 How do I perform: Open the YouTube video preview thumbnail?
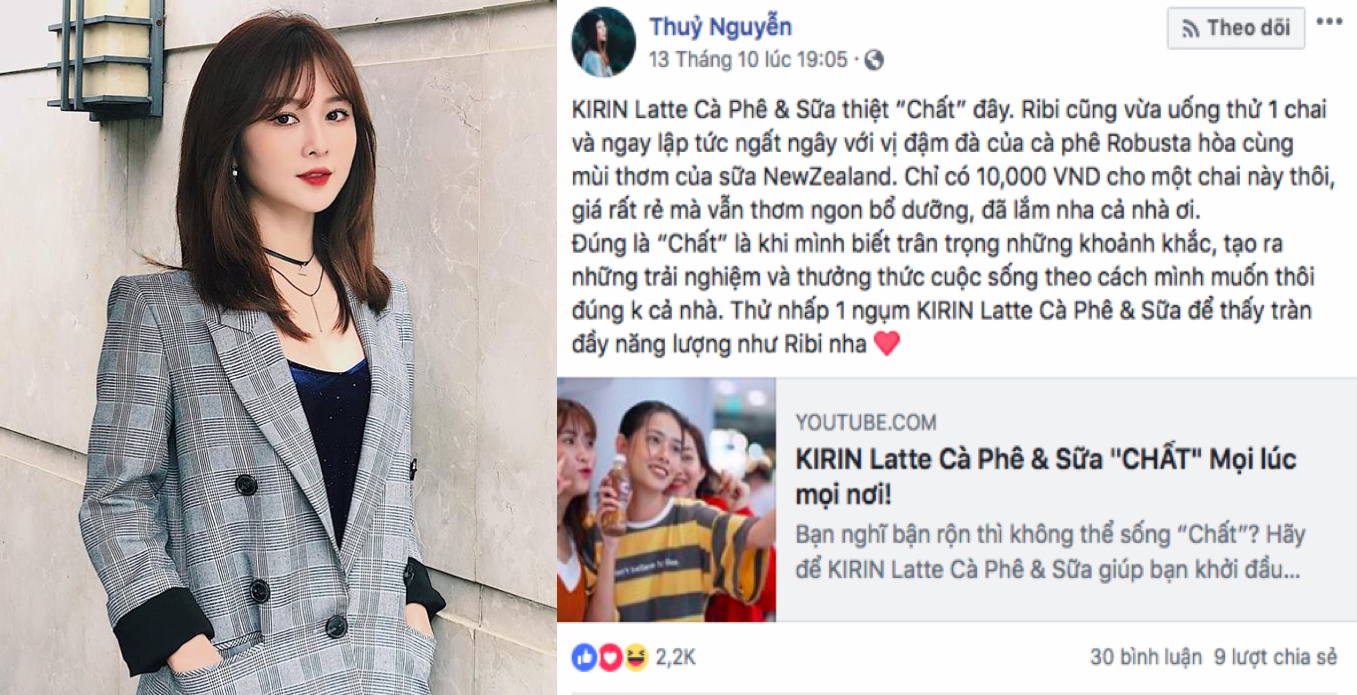(x=666, y=500)
